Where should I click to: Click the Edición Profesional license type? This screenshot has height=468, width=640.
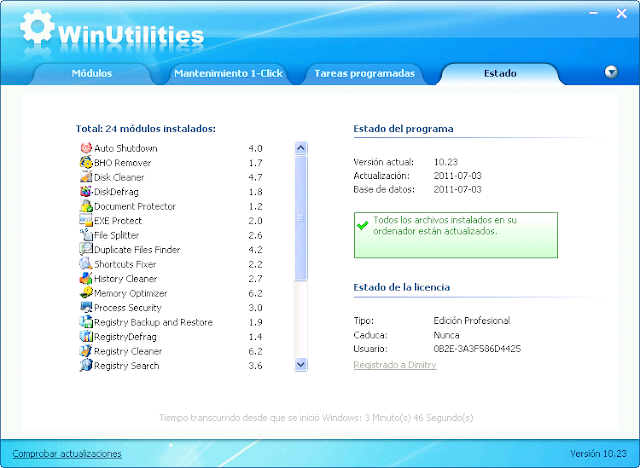pos(472,321)
